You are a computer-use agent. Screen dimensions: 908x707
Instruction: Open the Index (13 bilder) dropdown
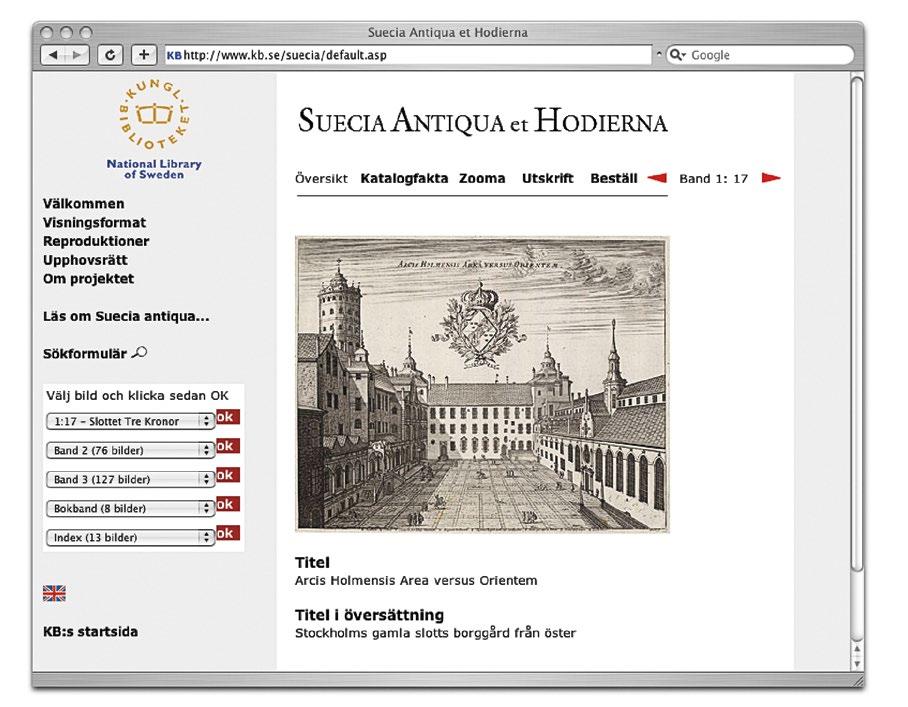130,537
